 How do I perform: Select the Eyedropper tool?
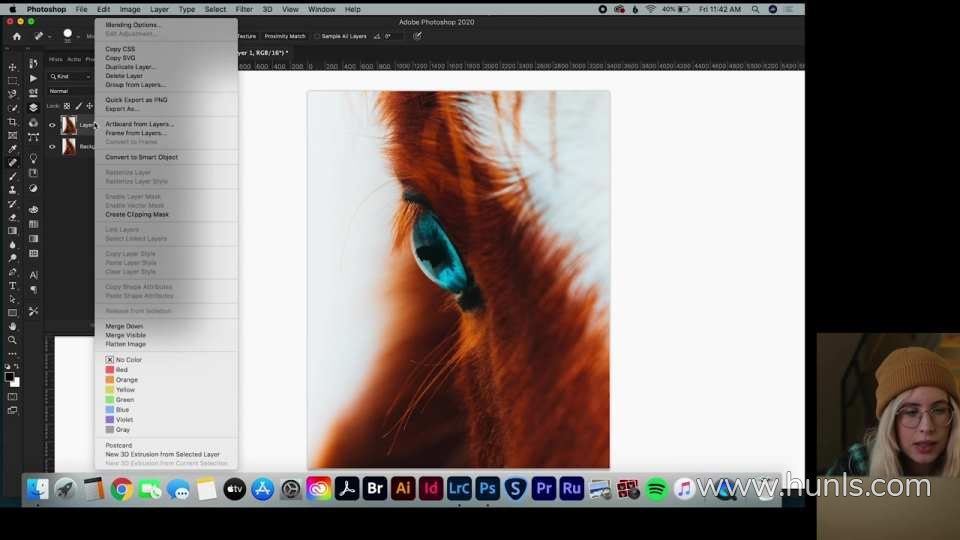coord(12,149)
